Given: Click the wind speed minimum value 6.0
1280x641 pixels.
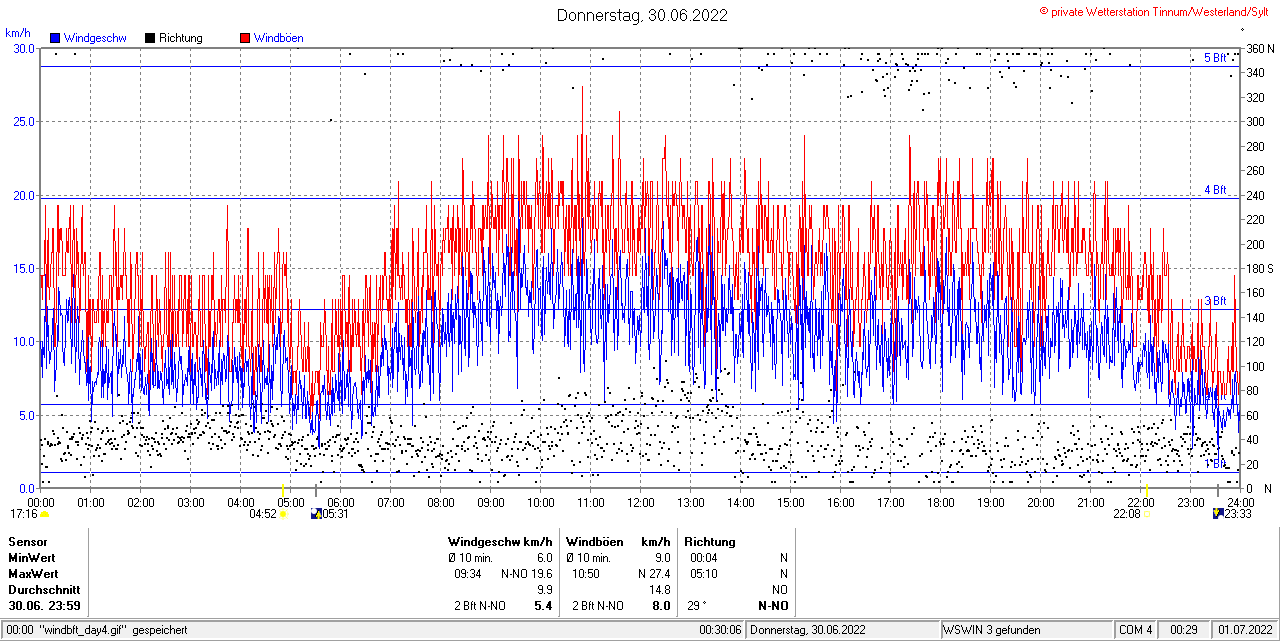Looking at the screenshot, I should pos(544,557).
